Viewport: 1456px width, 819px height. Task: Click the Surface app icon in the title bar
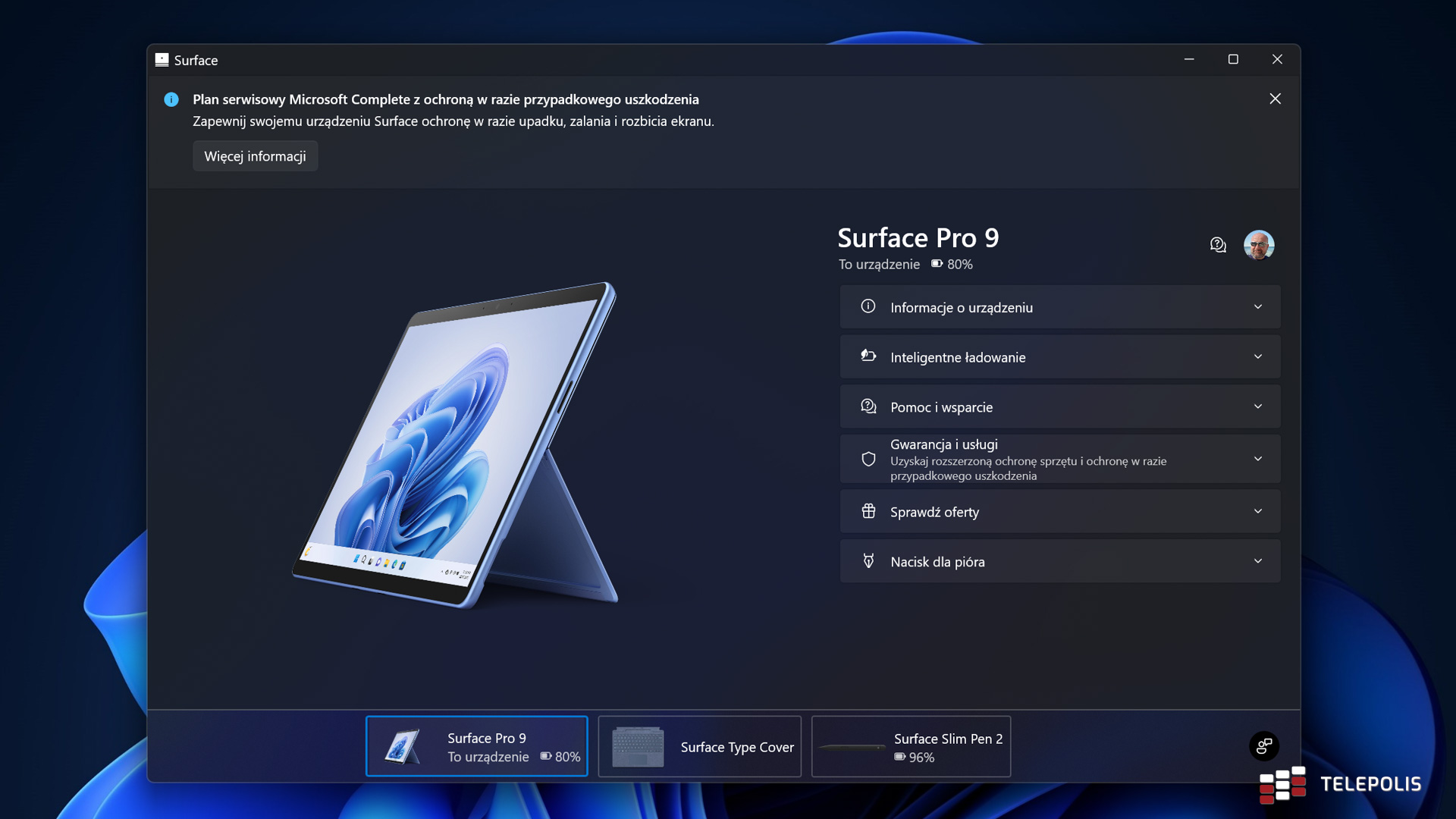click(162, 59)
